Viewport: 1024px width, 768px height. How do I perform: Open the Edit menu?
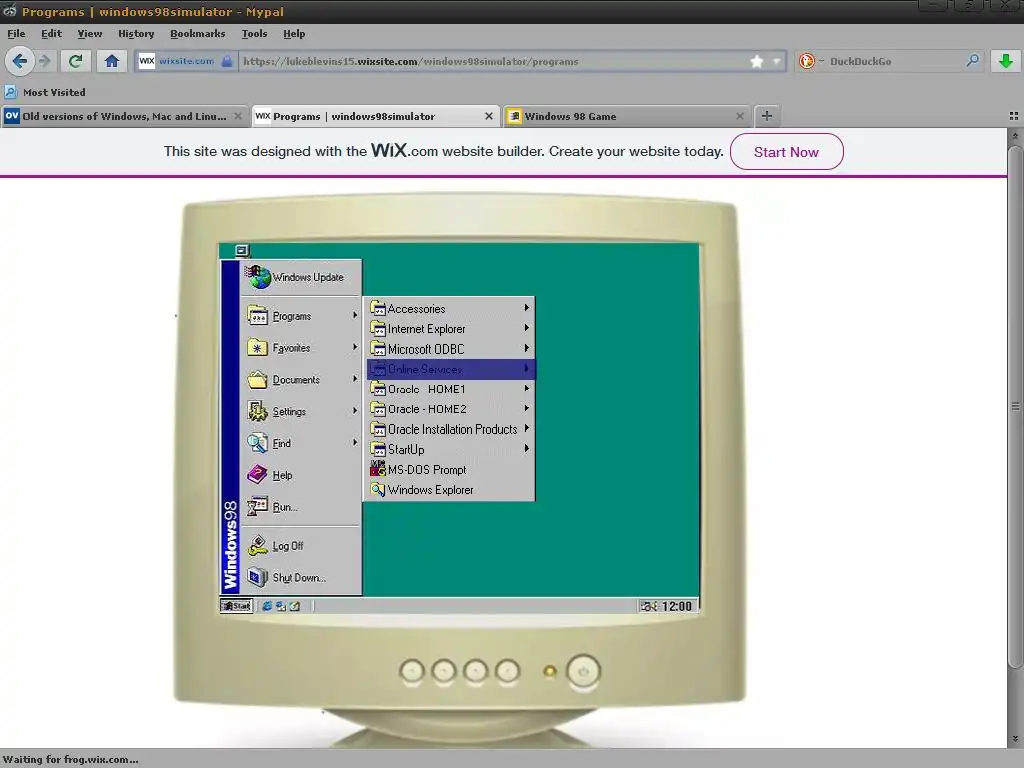point(51,33)
